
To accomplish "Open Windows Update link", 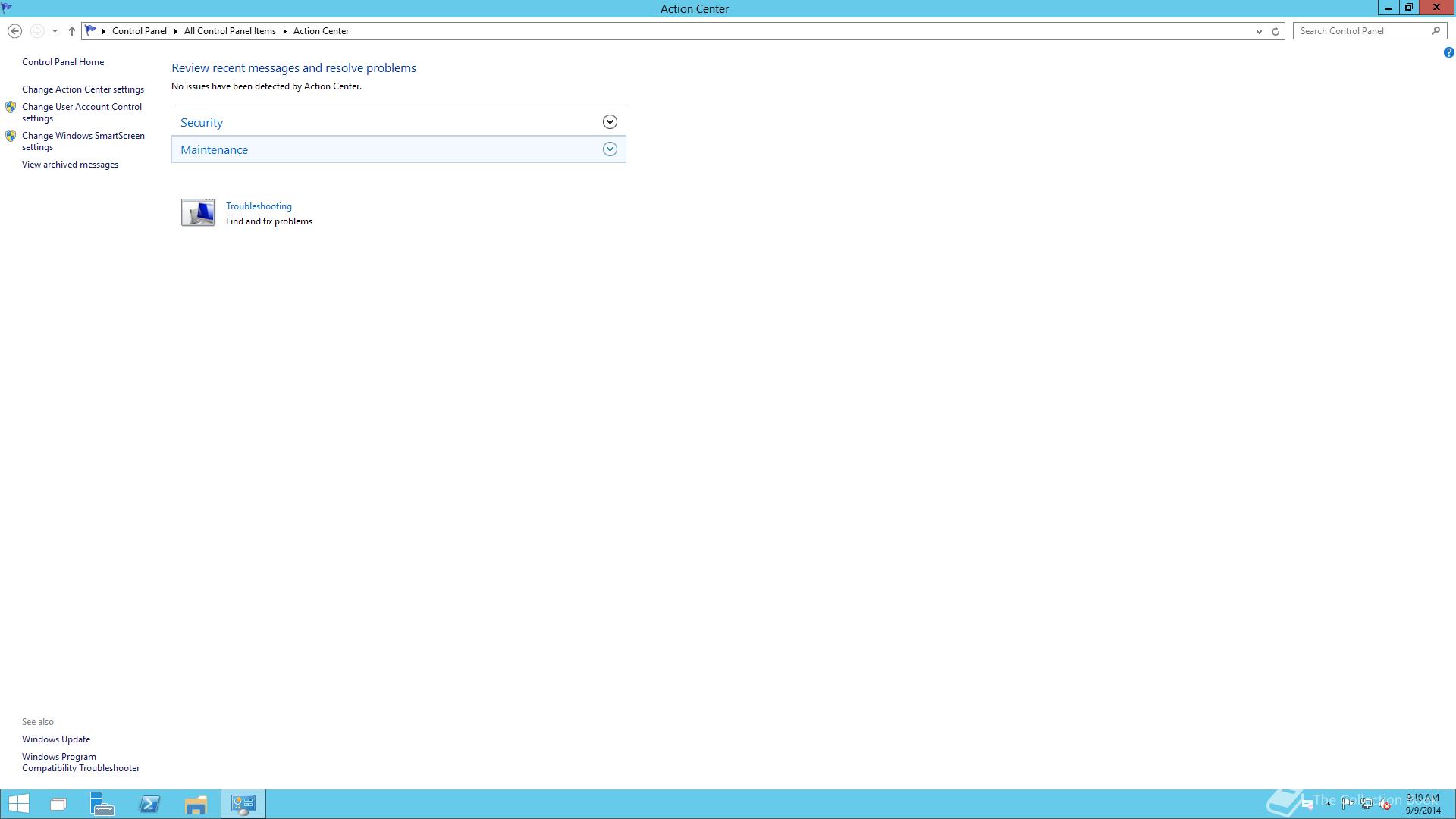I will pos(56,739).
